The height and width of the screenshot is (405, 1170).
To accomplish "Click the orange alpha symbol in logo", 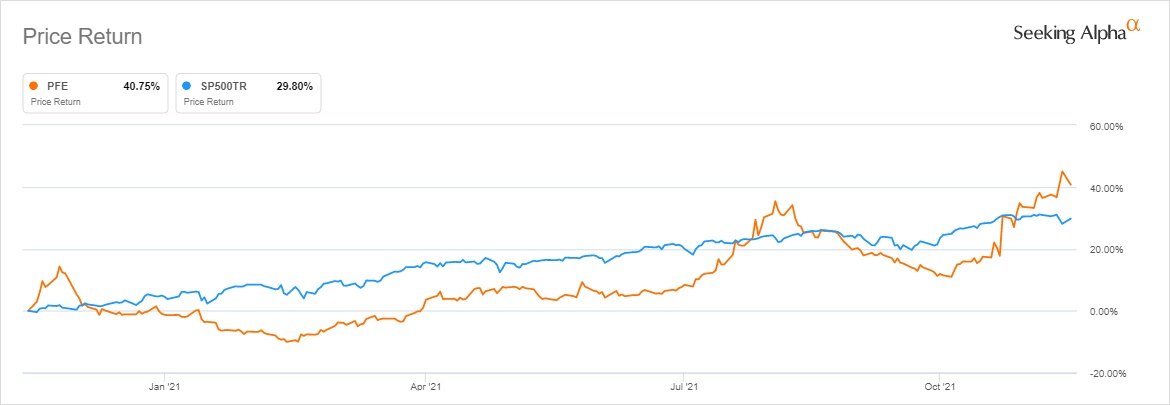I will pos(1133,26).
